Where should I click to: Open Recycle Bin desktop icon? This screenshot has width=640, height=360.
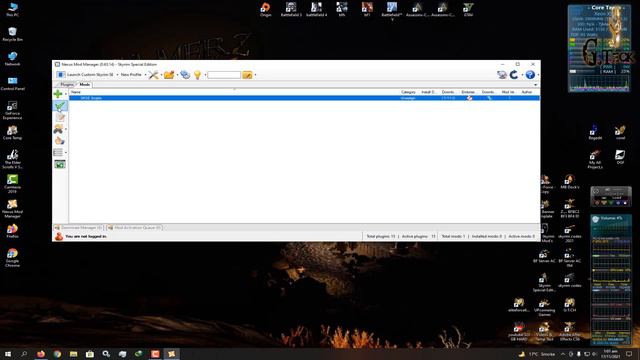(x=12, y=34)
